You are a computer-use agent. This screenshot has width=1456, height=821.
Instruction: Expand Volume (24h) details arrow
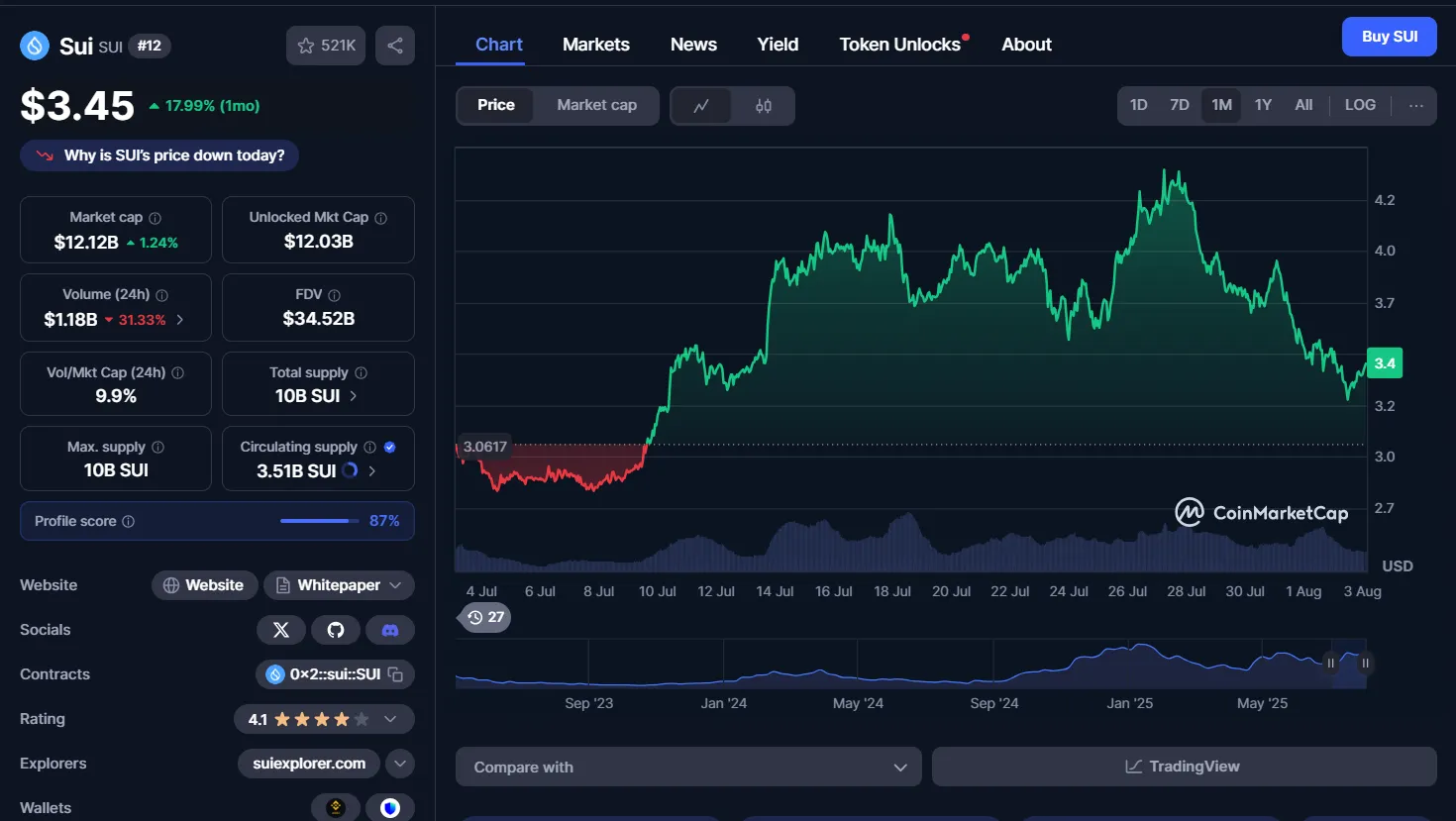click(x=179, y=320)
